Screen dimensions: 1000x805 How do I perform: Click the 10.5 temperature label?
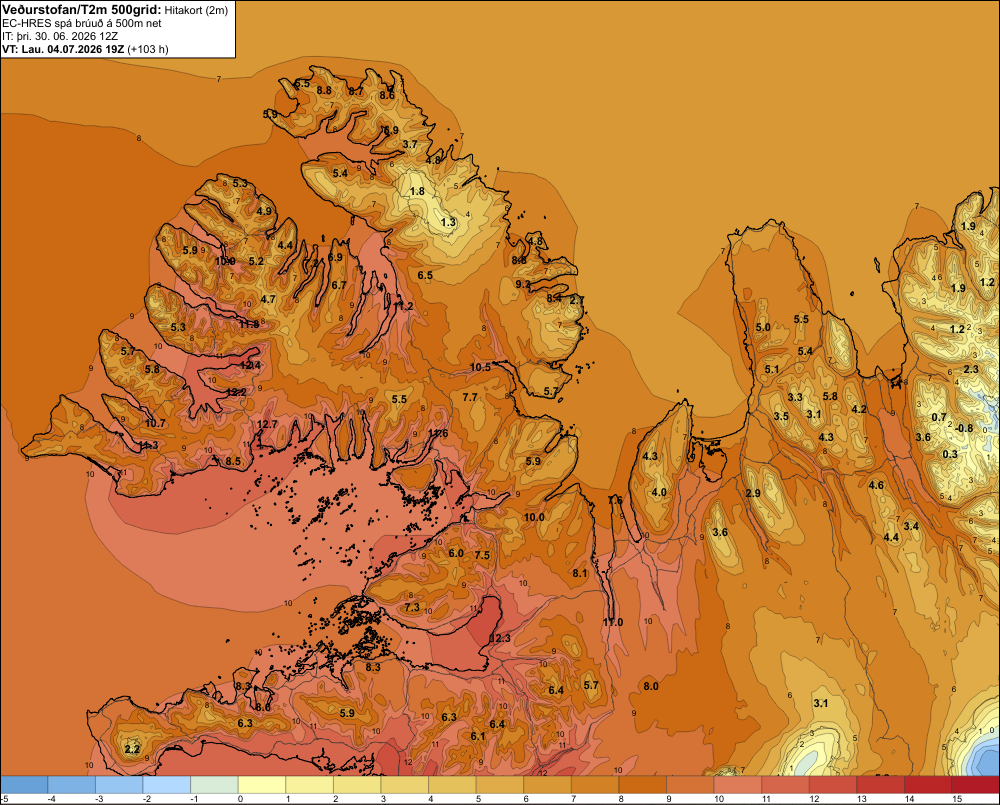pyautogui.click(x=480, y=367)
